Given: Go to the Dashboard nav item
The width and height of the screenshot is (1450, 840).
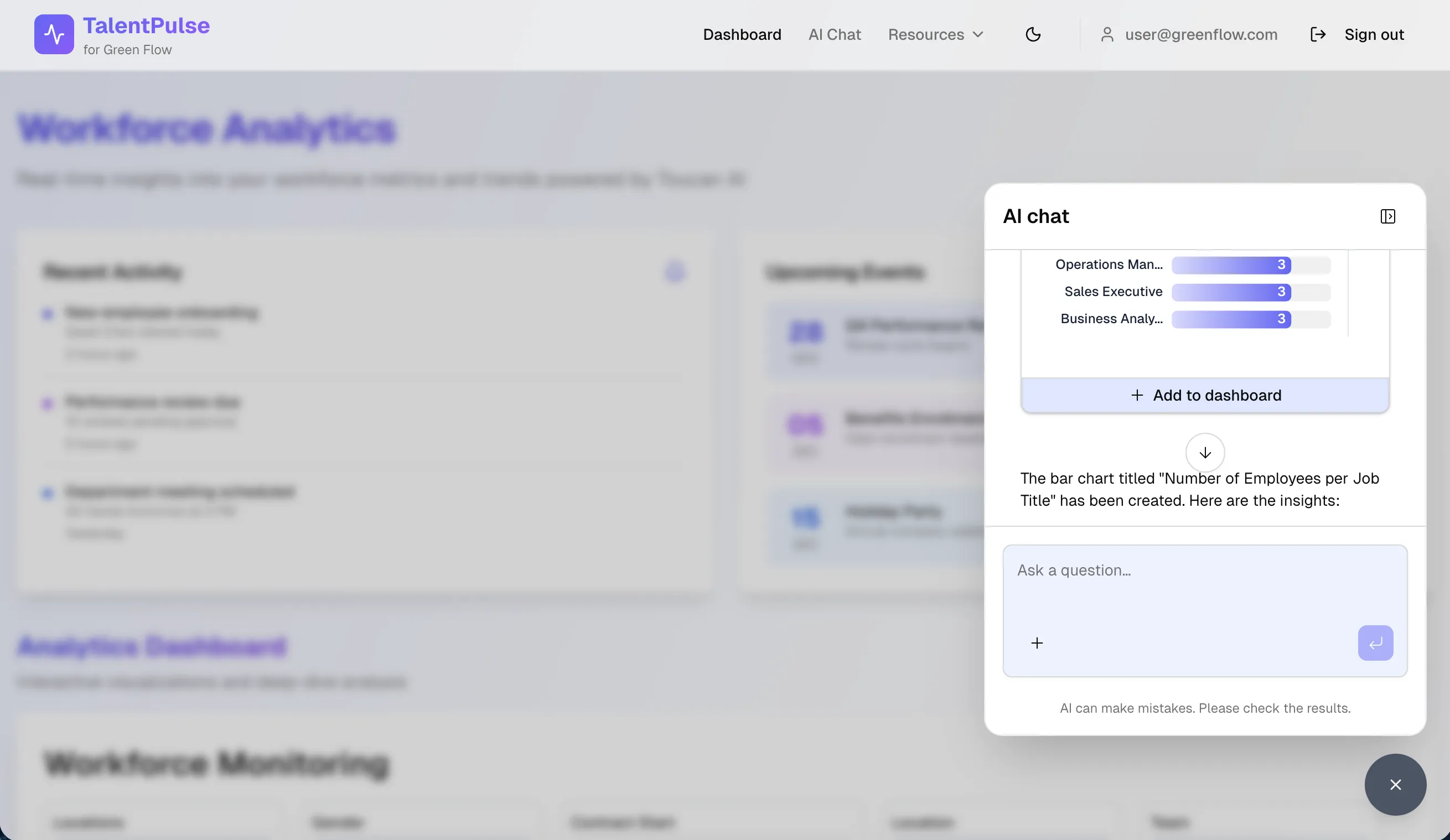Looking at the screenshot, I should click(x=742, y=34).
